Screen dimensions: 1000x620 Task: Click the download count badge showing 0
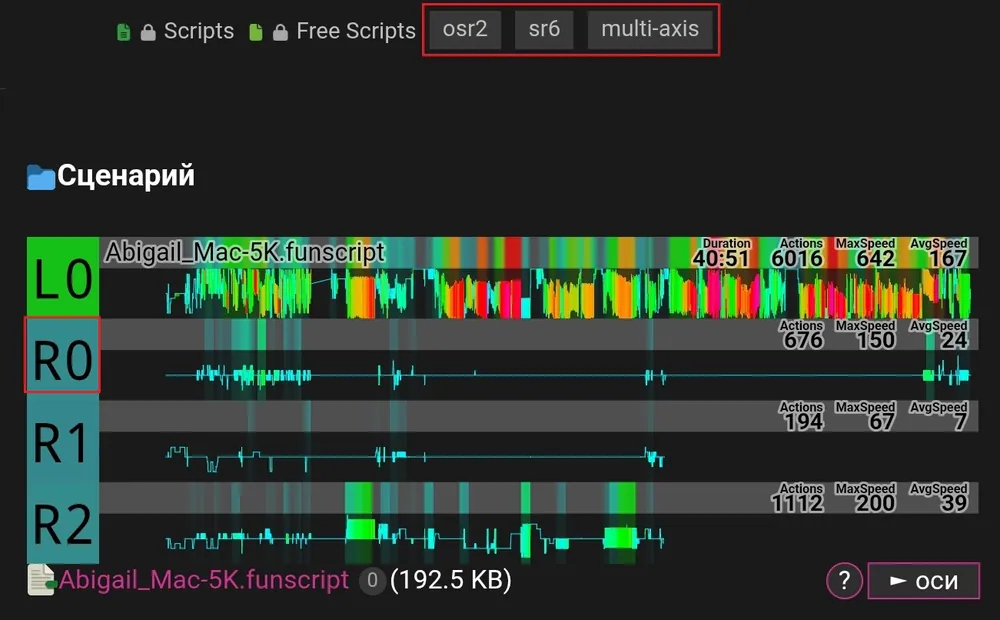[372, 580]
